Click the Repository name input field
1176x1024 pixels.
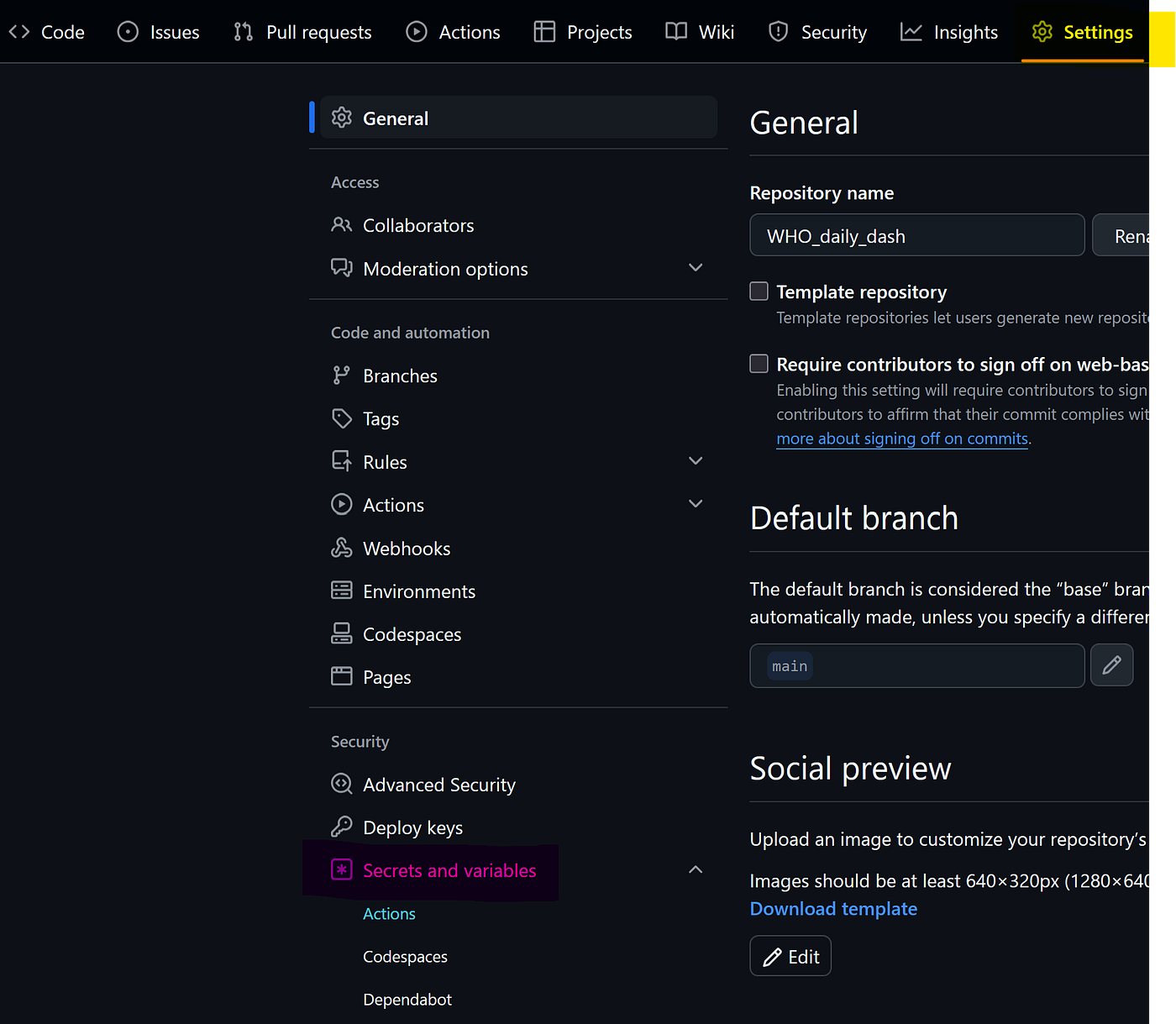(917, 235)
